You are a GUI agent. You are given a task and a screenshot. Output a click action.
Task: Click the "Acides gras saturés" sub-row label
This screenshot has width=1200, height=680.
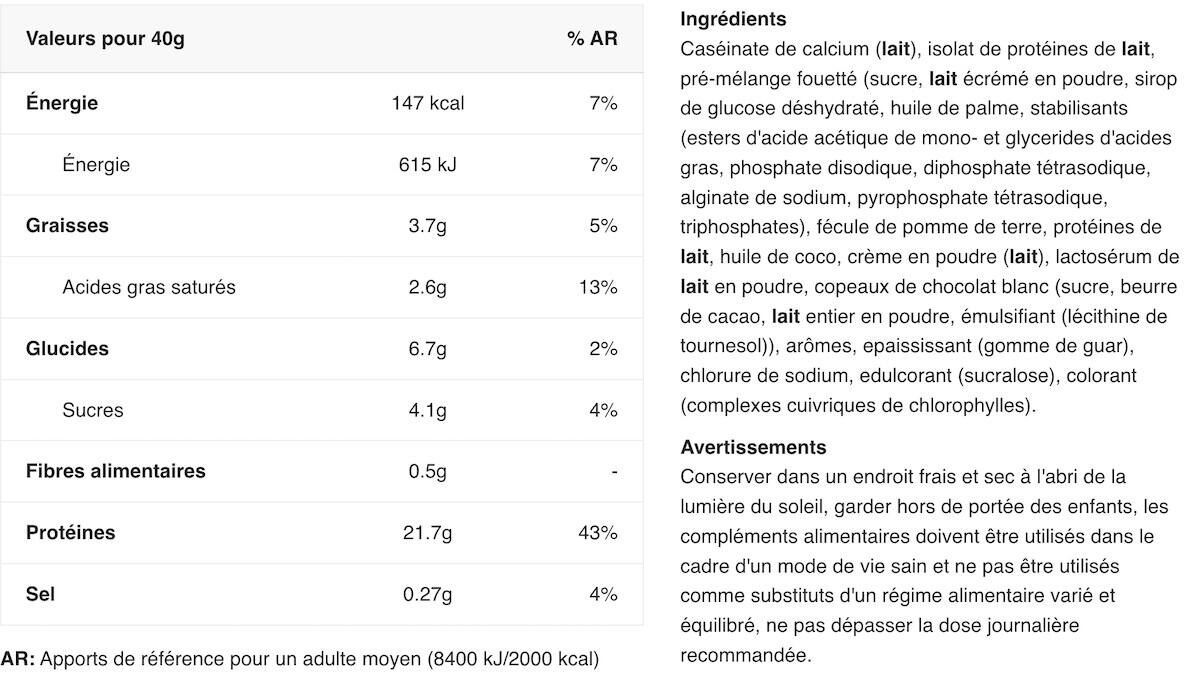tap(149, 288)
